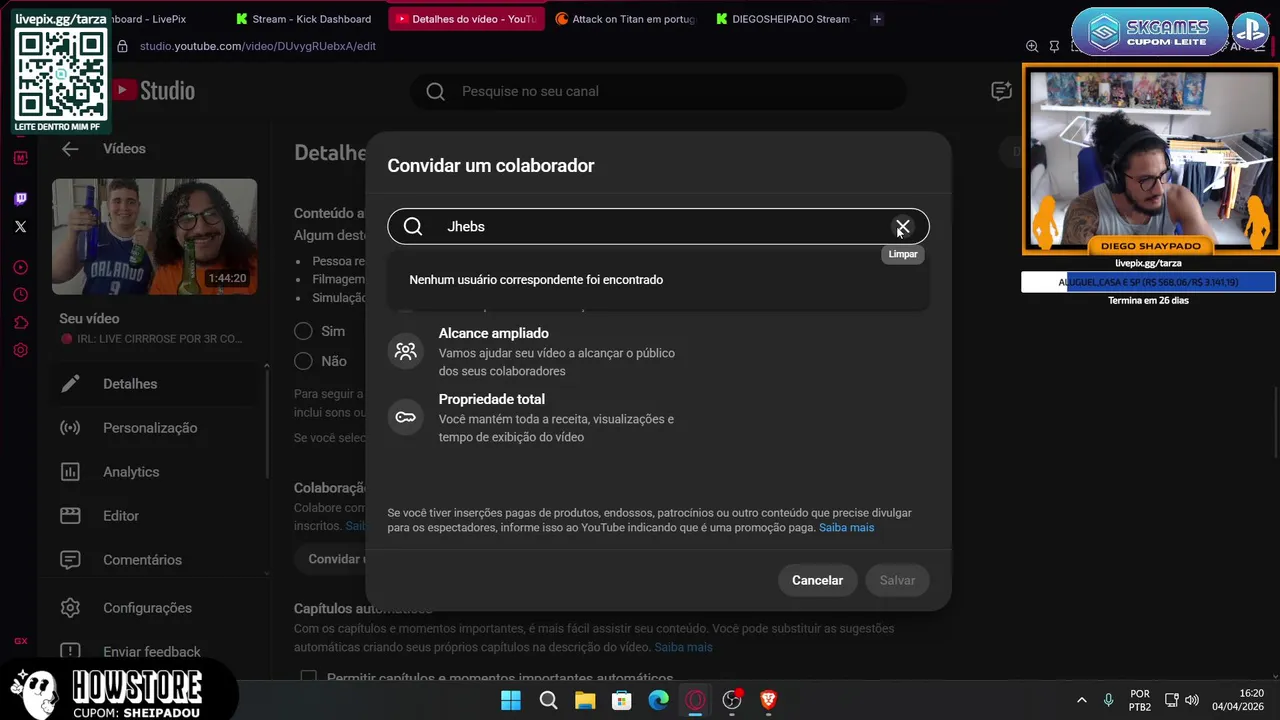Viewport: 1280px width, 720px height.
Task: Click the Configurações gear icon
Action: pos(70,608)
